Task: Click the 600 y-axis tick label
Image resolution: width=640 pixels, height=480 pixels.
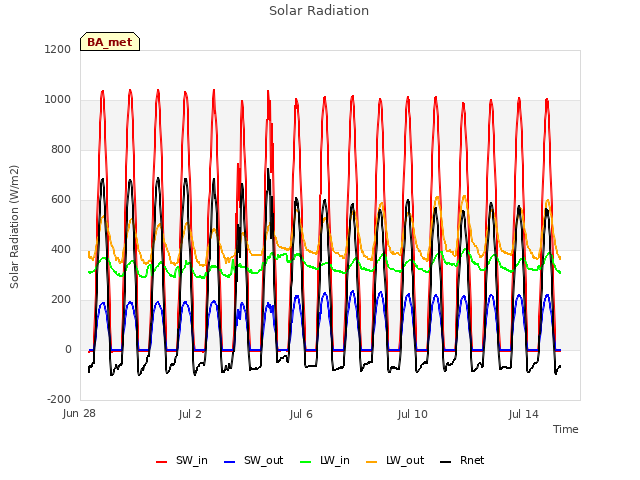Action: pyautogui.click(x=61, y=200)
